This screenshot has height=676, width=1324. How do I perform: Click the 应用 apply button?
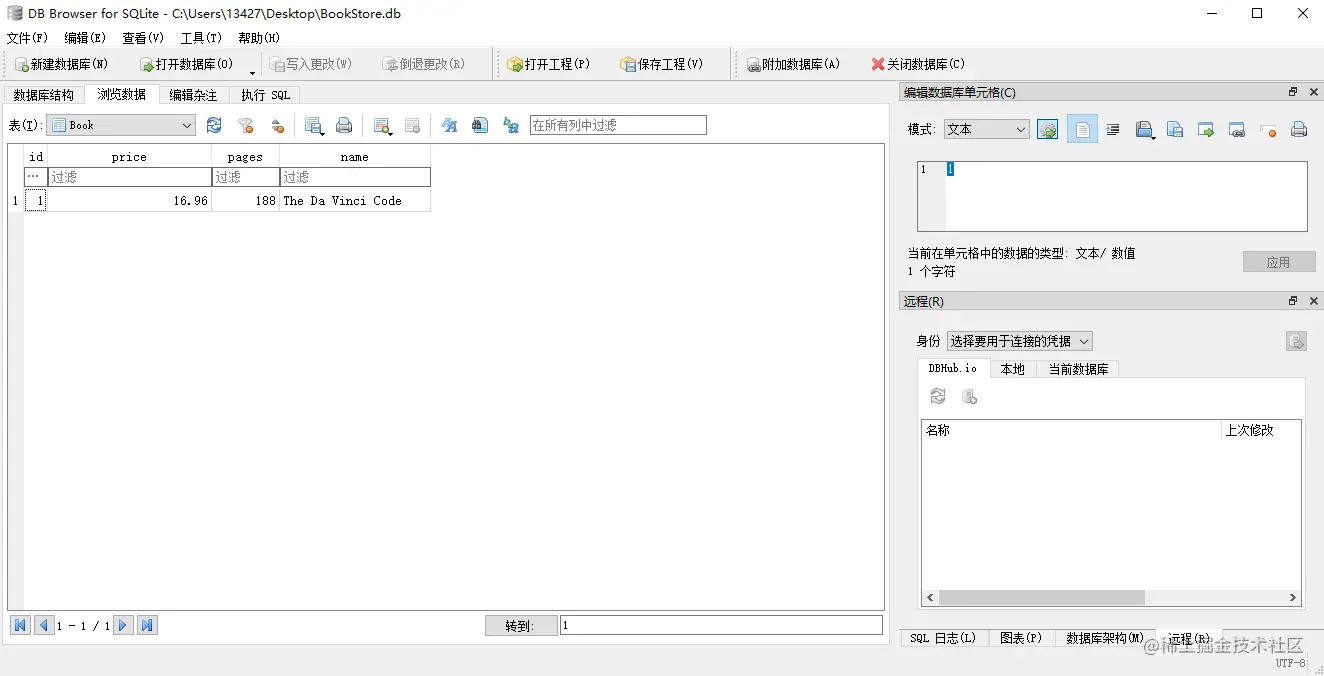[x=1279, y=262]
